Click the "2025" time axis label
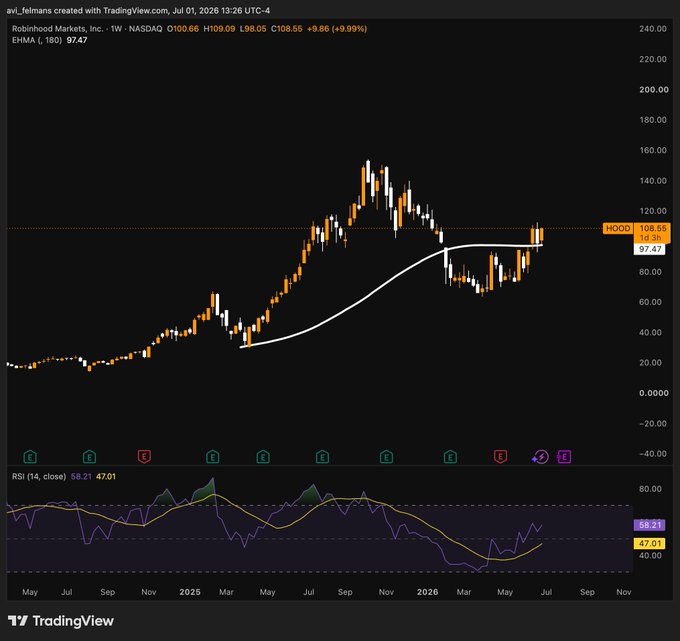Image resolution: width=680 pixels, height=641 pixels. point(190,592)
